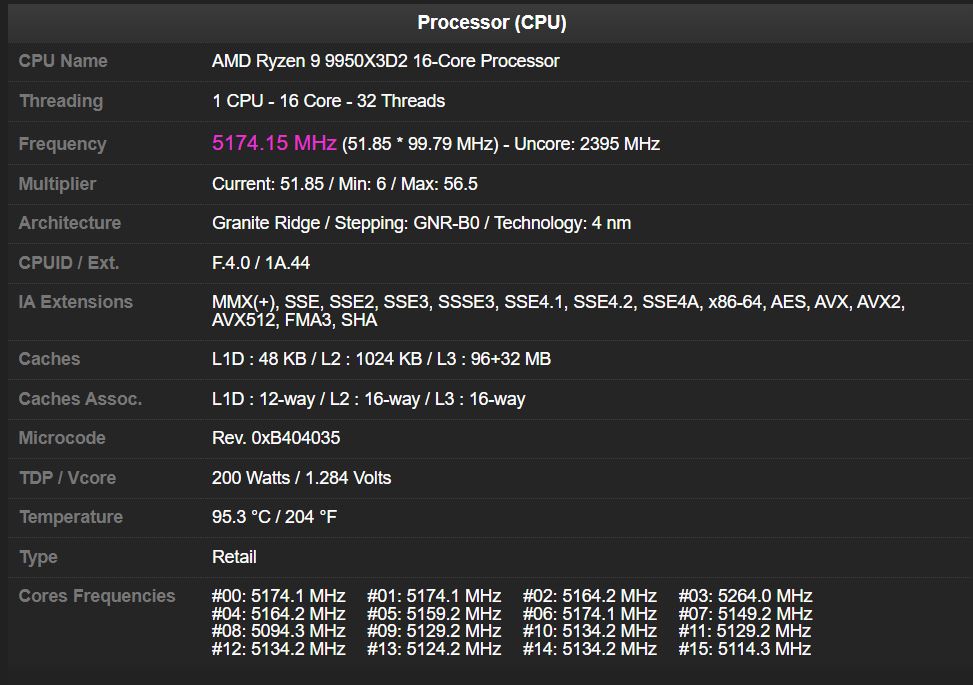Click the 1 CPU - 16 Core - 32 Threads value
This screenshot has height=685, width=973.
point(328,101)
